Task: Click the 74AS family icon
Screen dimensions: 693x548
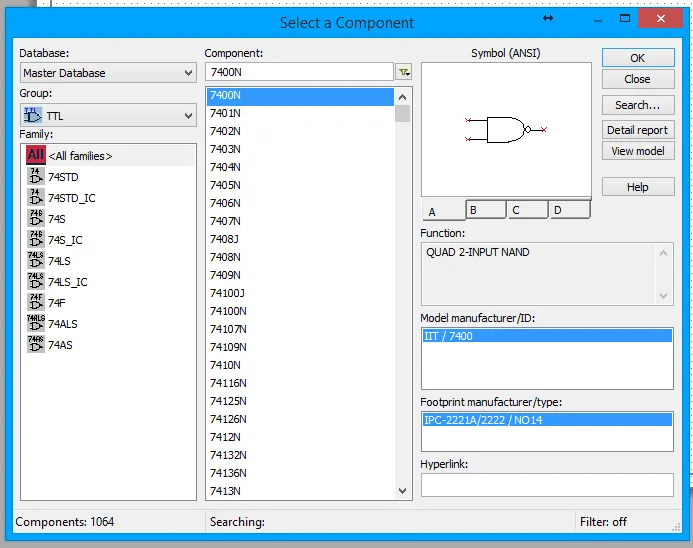Action: (36, 345)
